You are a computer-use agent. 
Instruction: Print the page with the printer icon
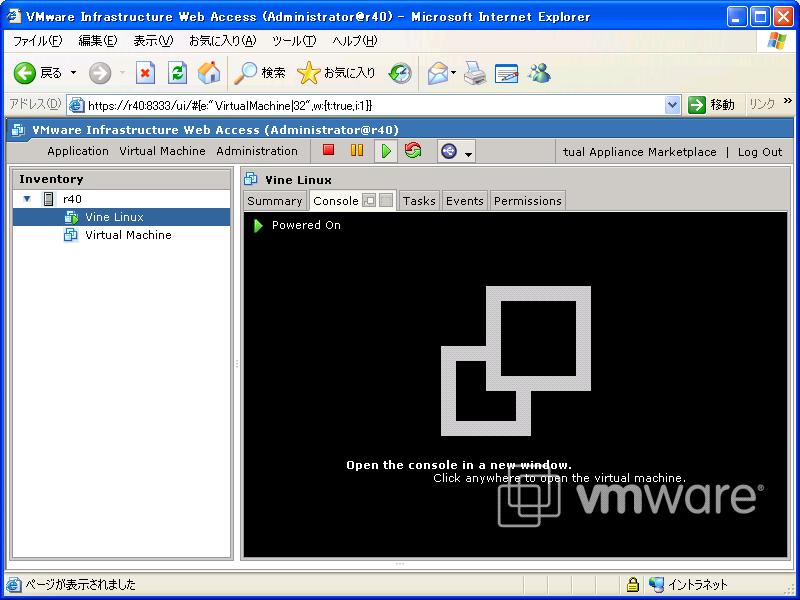pyautogui.click(x=475, y=73)
